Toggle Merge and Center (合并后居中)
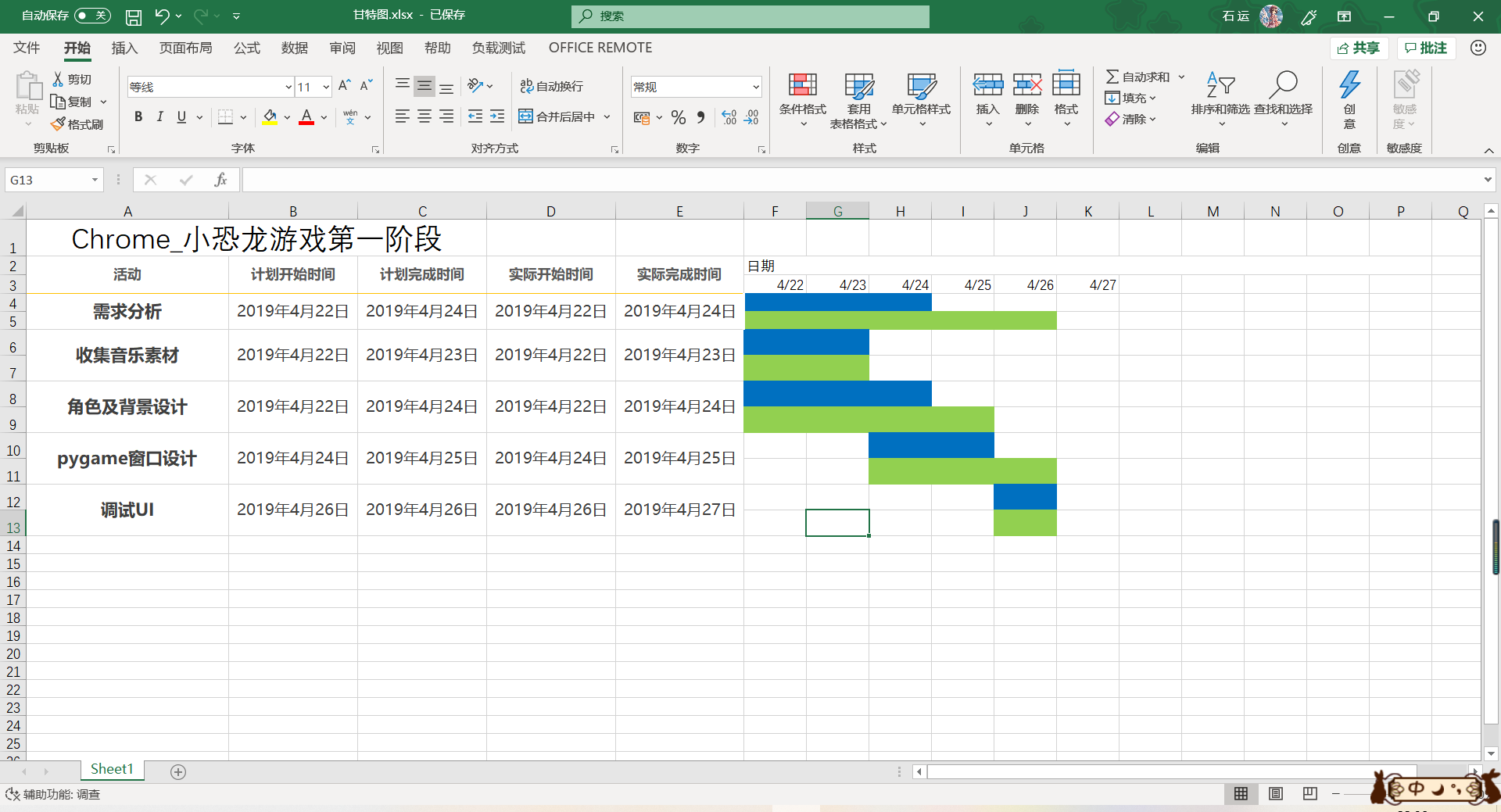The height and width of the screenshot is (812, 1501). (557, 116)
